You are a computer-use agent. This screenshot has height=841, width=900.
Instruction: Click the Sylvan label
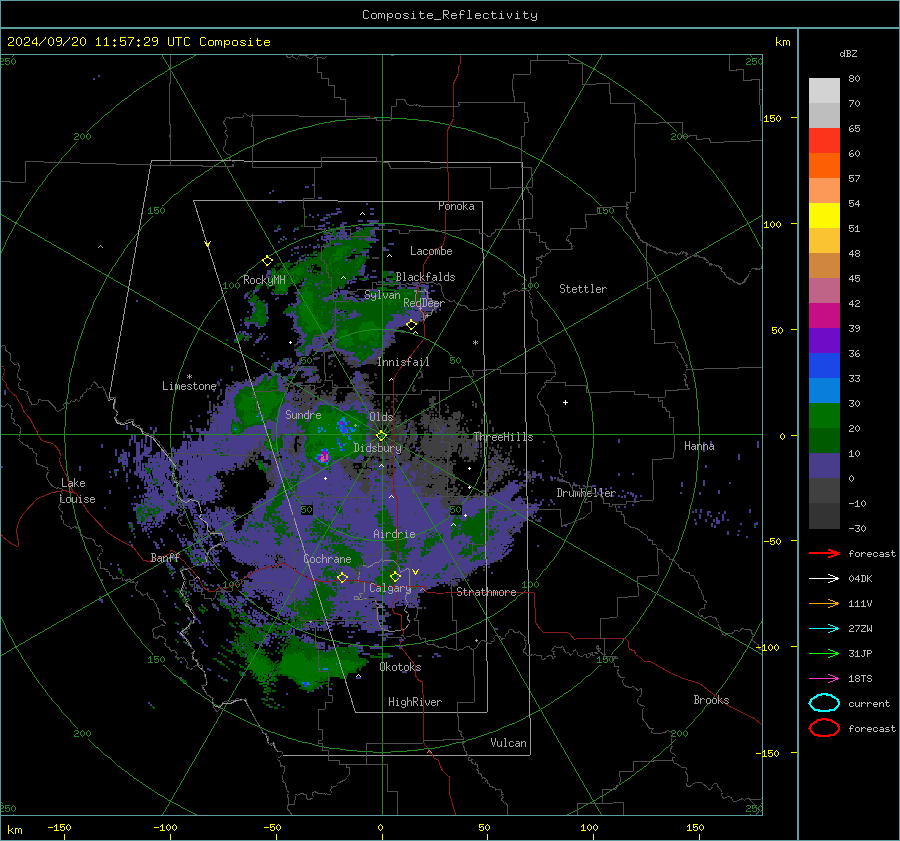point(382,295)
